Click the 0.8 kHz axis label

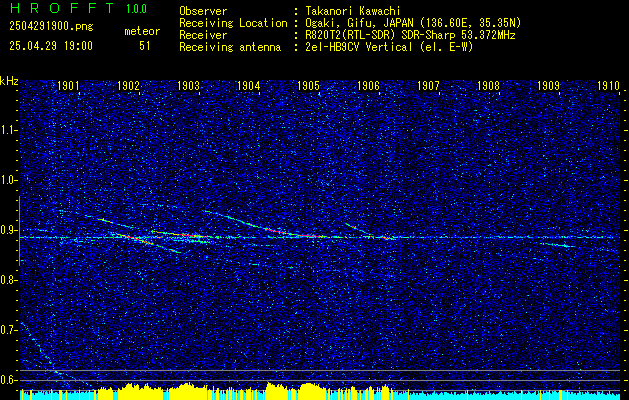(x=8, y=280)
